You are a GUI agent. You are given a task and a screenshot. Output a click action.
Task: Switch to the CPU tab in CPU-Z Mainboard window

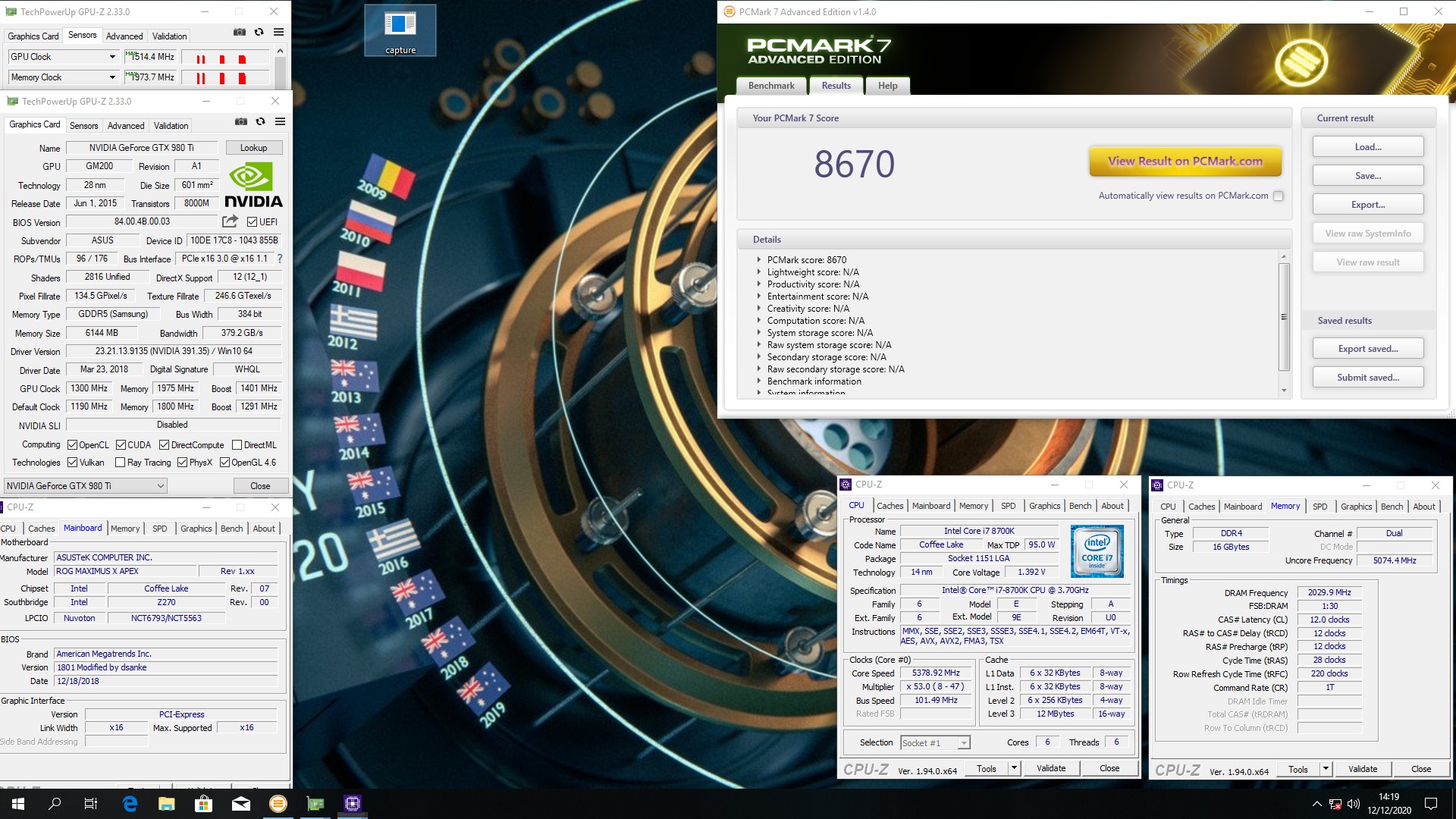(8, 529)
